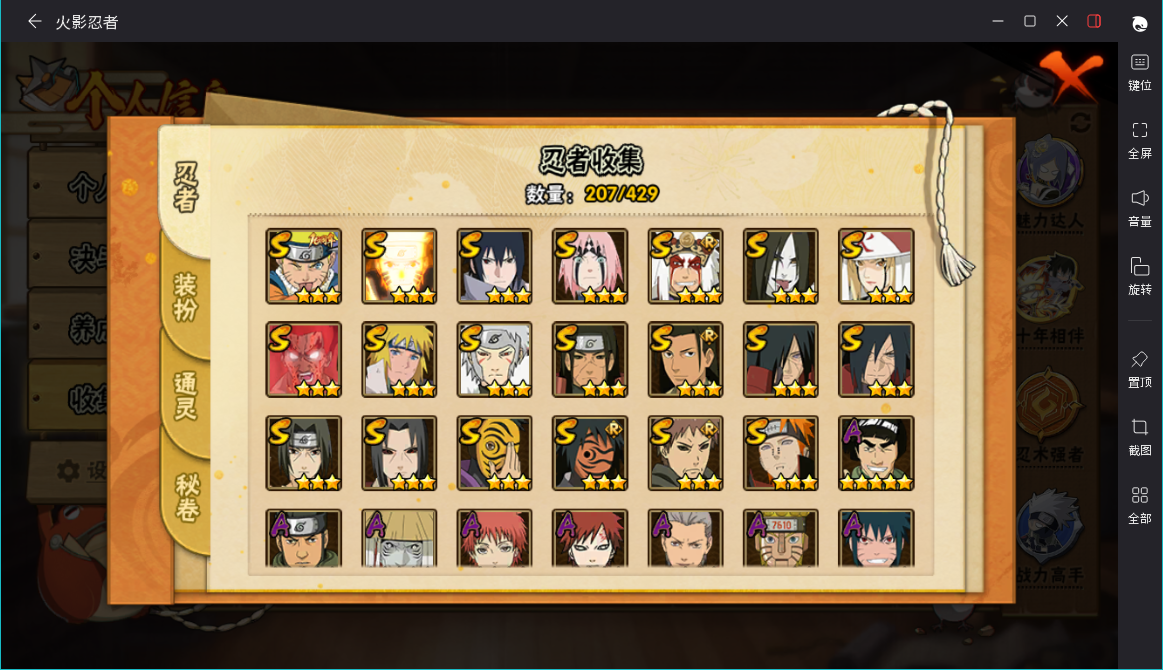Open the 秘卷 secret scroll tab
The width and height of the screenshot is (1163, 670).
coord(186,497)
